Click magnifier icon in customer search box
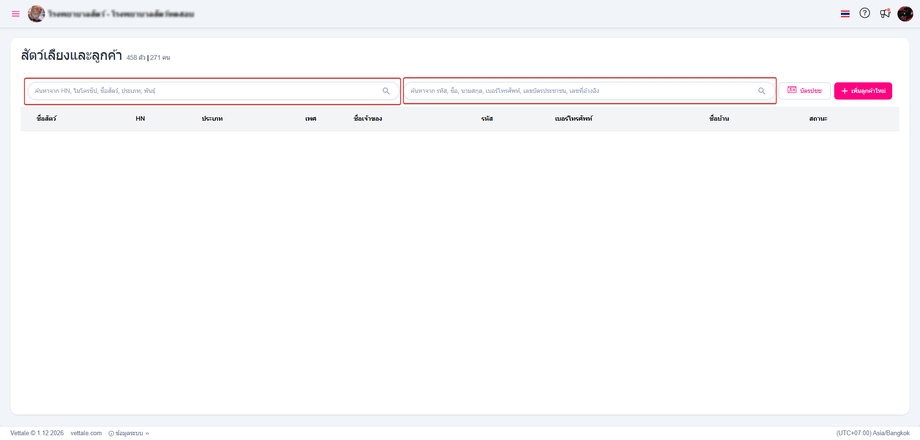The height and width of the screenshot is (440, 920). (x=762, y=91)
